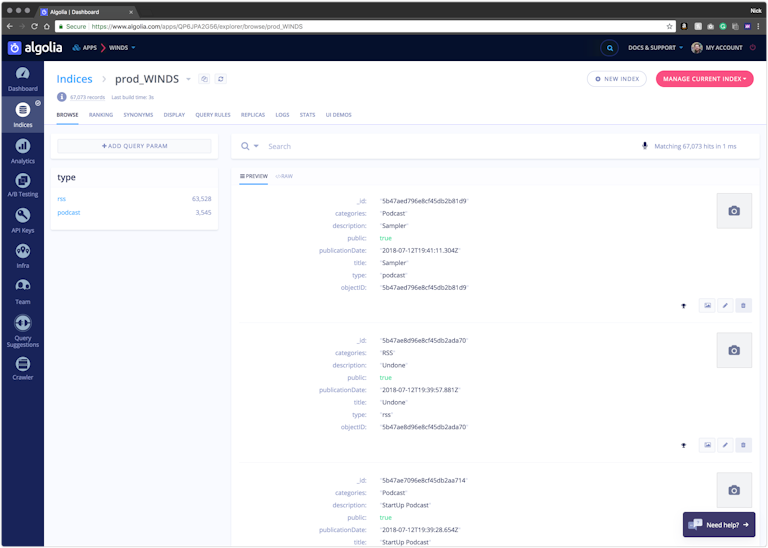
Task: Click the microphone voice search icon
Action: coord(645,146)
